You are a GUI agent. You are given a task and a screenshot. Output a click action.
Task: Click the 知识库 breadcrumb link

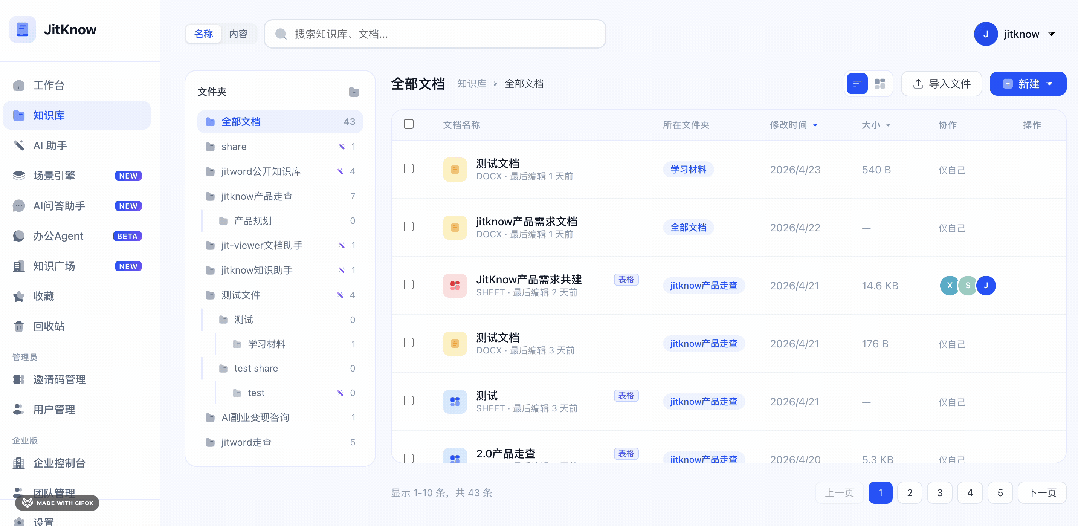tap(471, 84)
